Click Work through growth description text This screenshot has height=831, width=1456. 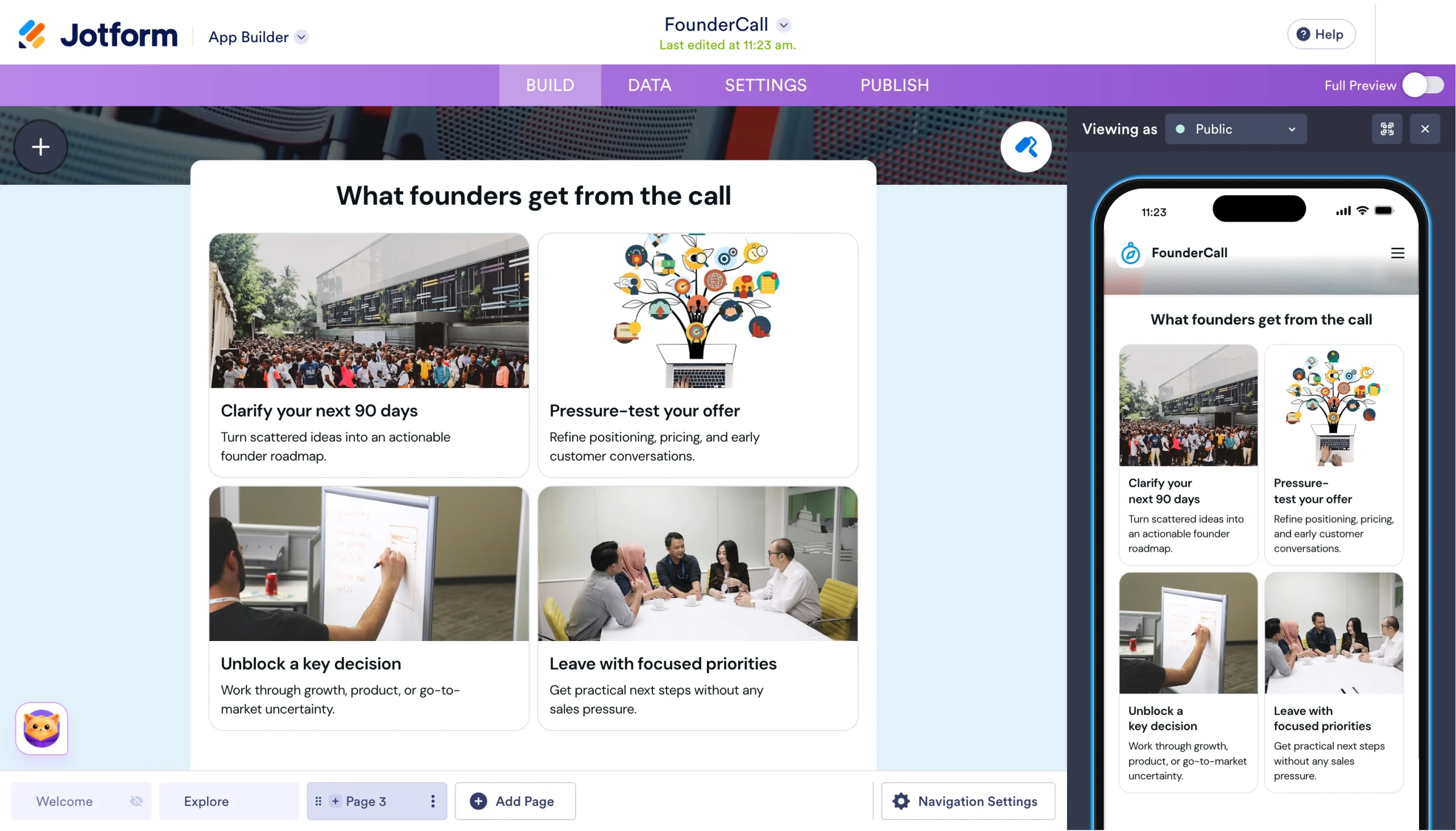tap(340, 699)
